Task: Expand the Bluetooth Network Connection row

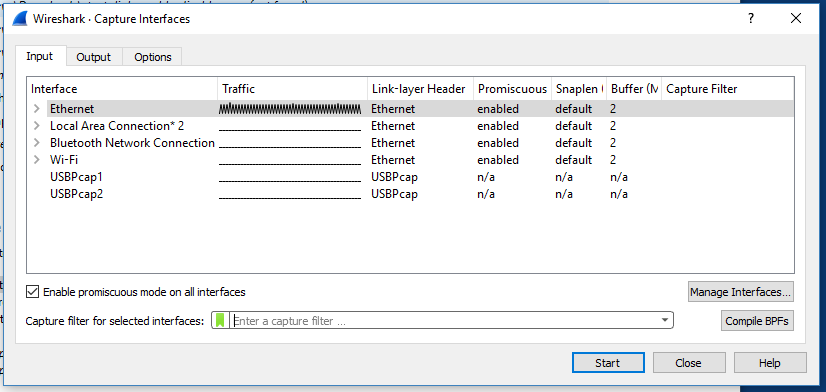Action: (x=36, y=143)
